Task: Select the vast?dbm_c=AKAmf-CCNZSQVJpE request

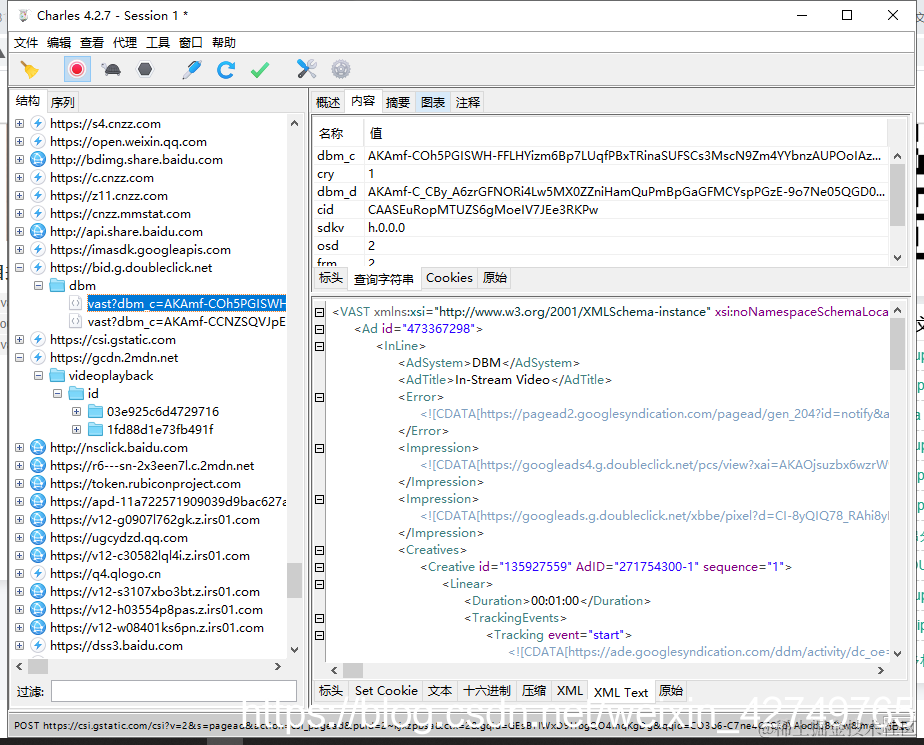Action: tap(186, 321)
